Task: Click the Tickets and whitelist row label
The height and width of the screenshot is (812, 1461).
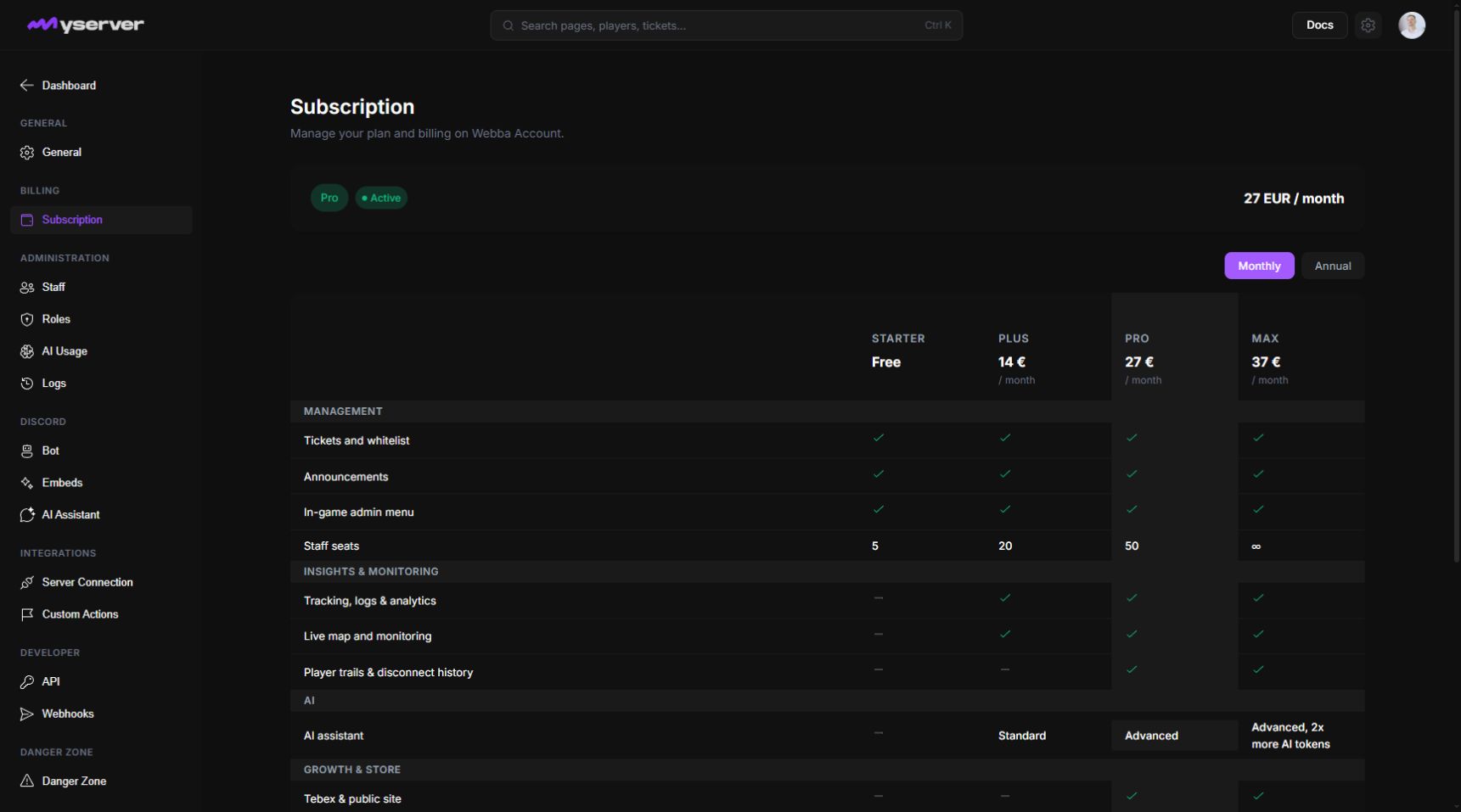Action: [357, 441]
